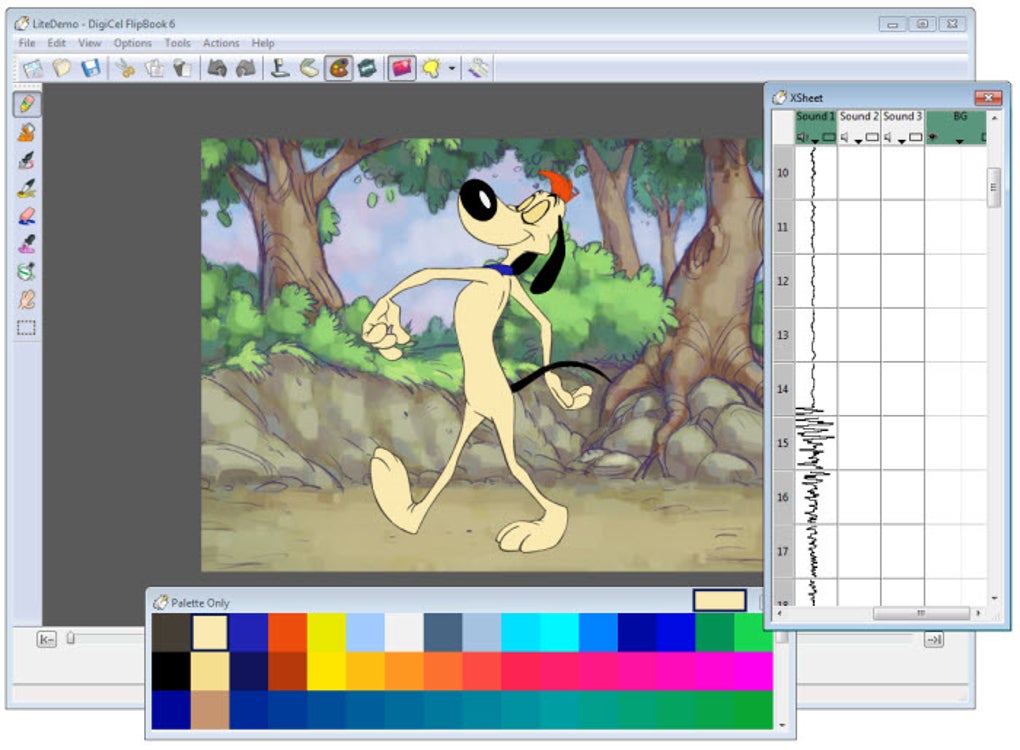1020x750 pixels.
Task: Toggle the Sound 2 rectangle box
Action: click(872, 137)
